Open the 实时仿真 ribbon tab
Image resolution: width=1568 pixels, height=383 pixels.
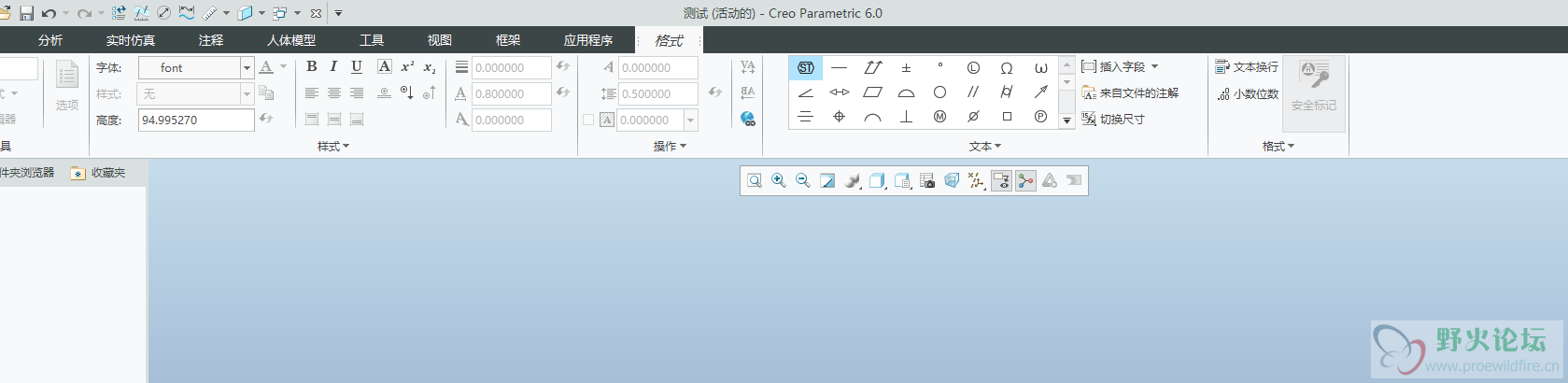click(x=131, y=40)
